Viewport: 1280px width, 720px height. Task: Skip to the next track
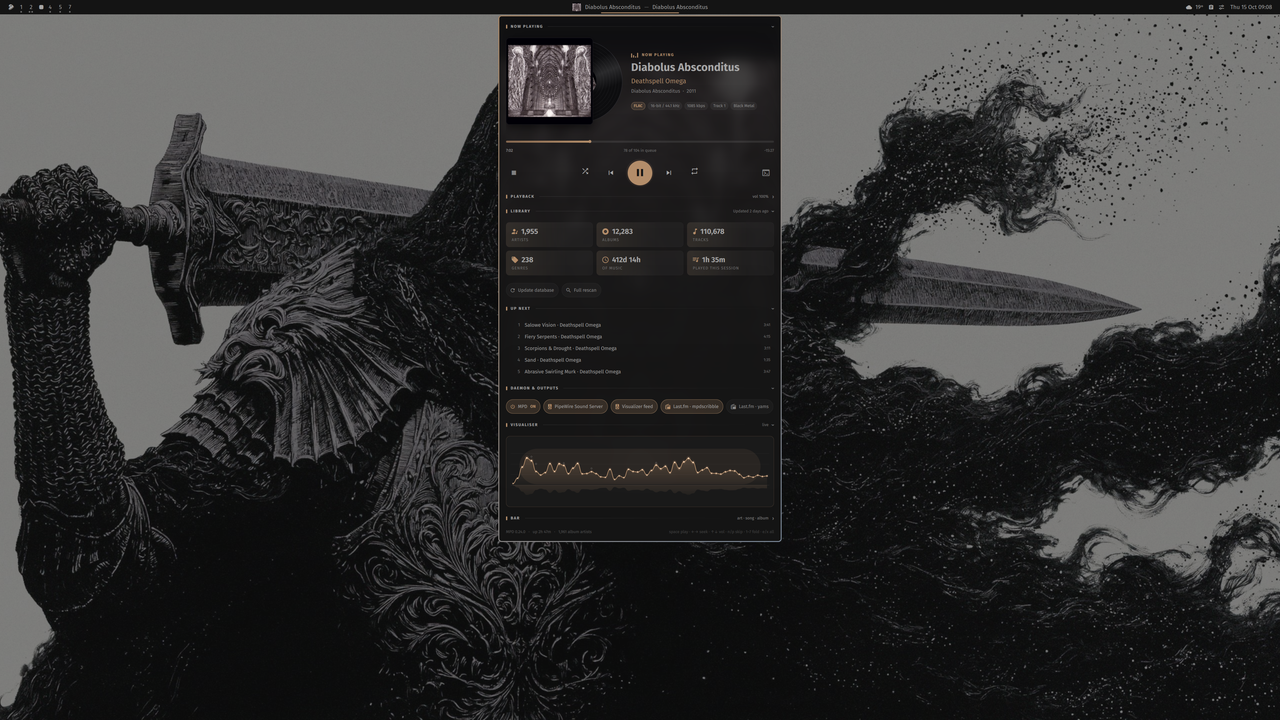pyautogui.click(x=669, y=172)
